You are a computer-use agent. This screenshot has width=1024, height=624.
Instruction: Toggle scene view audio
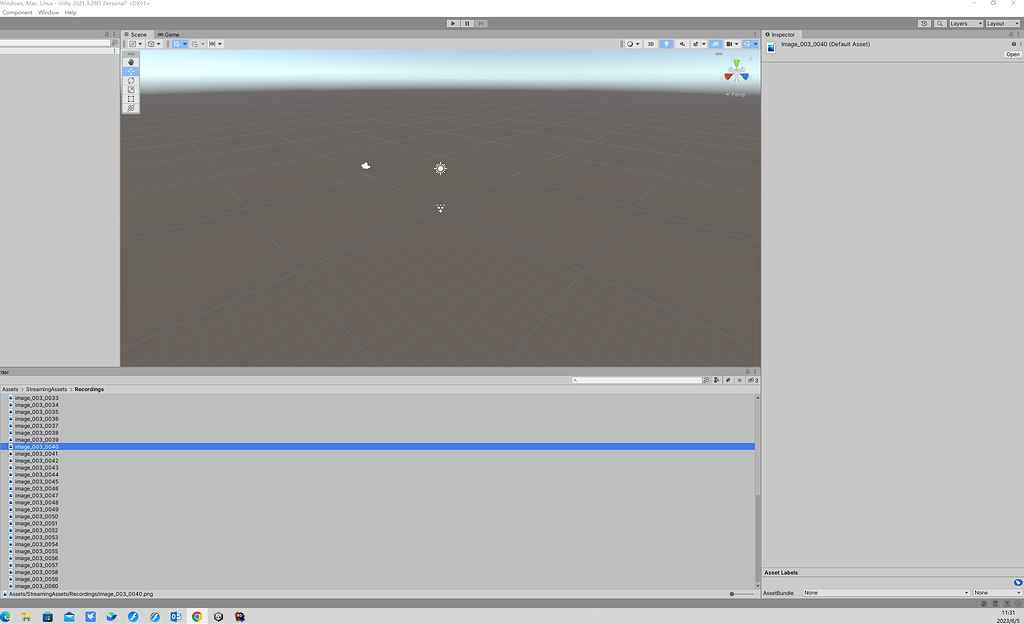tap(683, 44)
